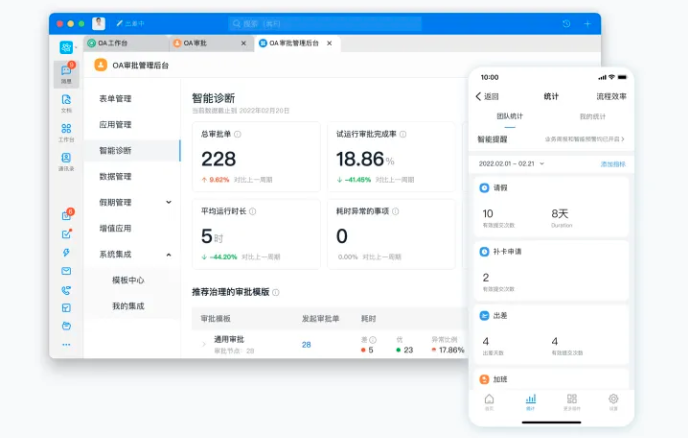Click the info icon beside 平均运行时长
Viewport: 688px width, 438px height.
[x=253, y=211]
